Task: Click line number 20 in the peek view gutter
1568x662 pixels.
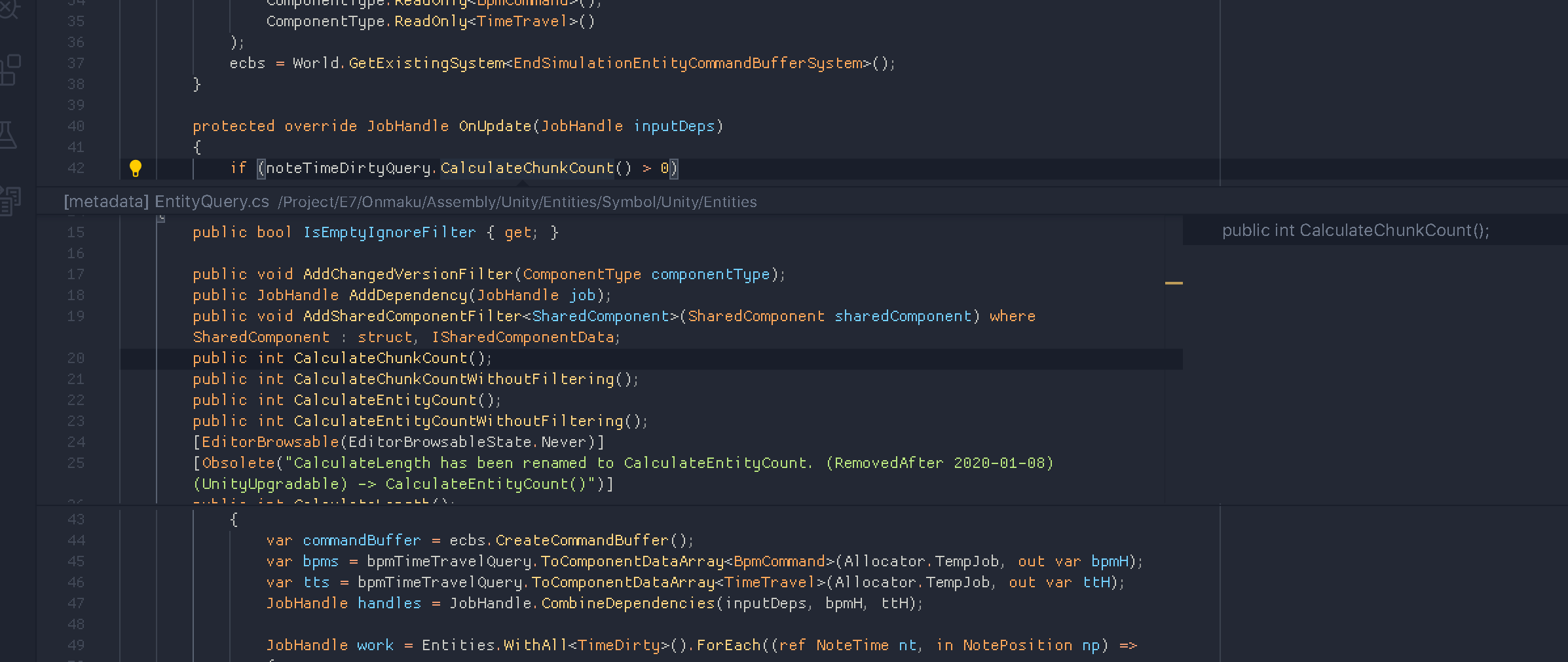Action: 76,358
